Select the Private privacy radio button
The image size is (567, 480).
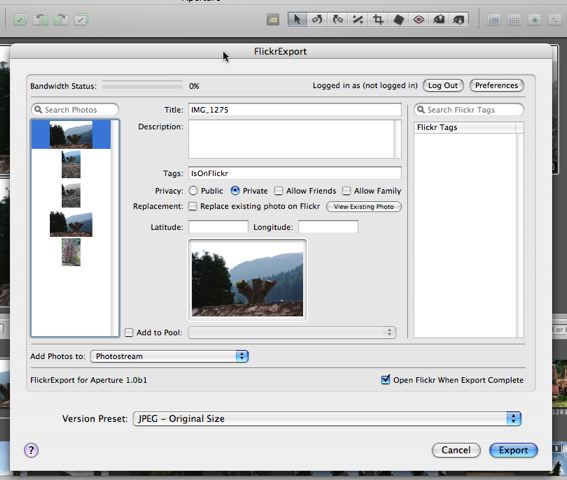235,191
